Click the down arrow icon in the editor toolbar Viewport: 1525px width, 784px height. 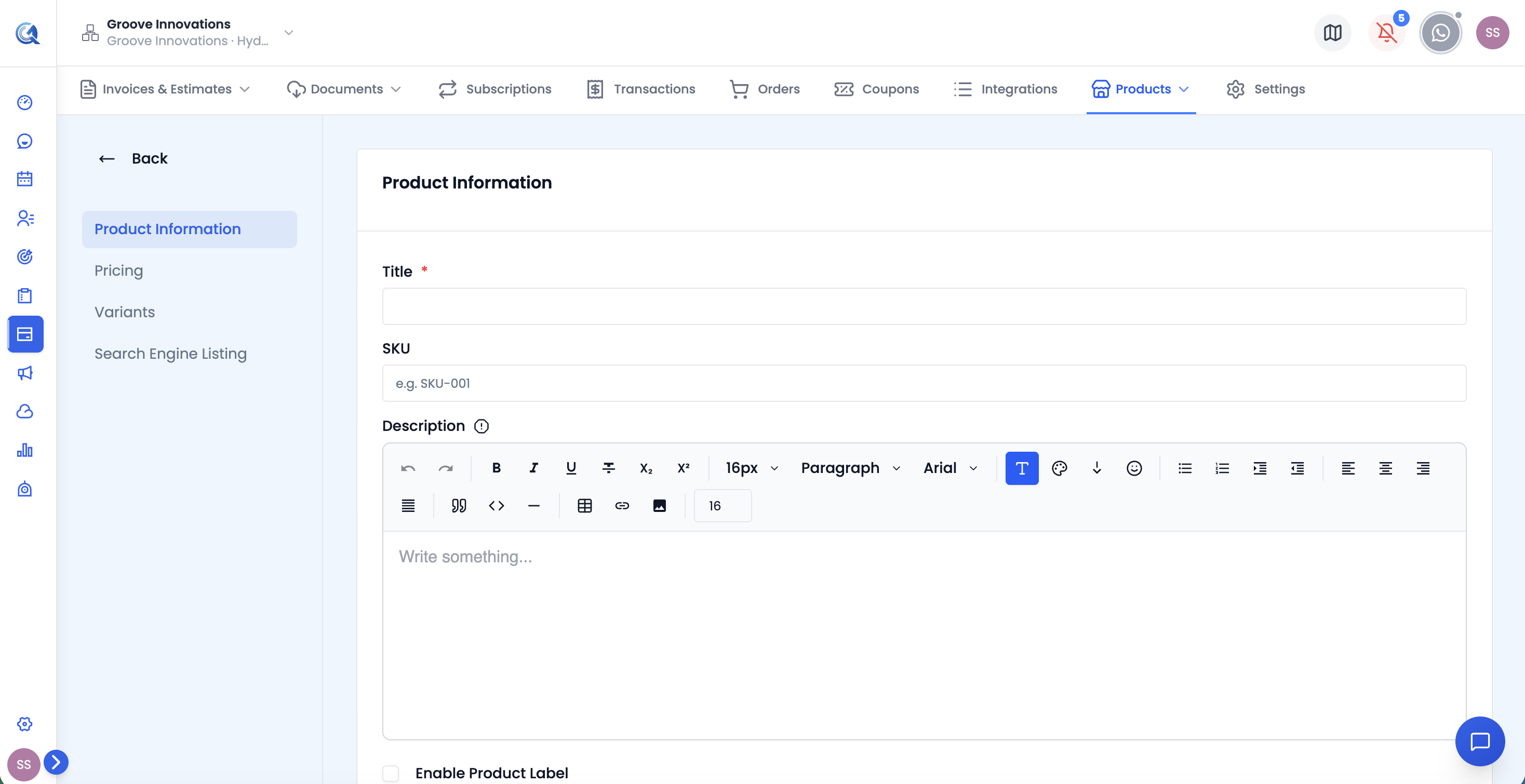click(x=1096, y=468)
